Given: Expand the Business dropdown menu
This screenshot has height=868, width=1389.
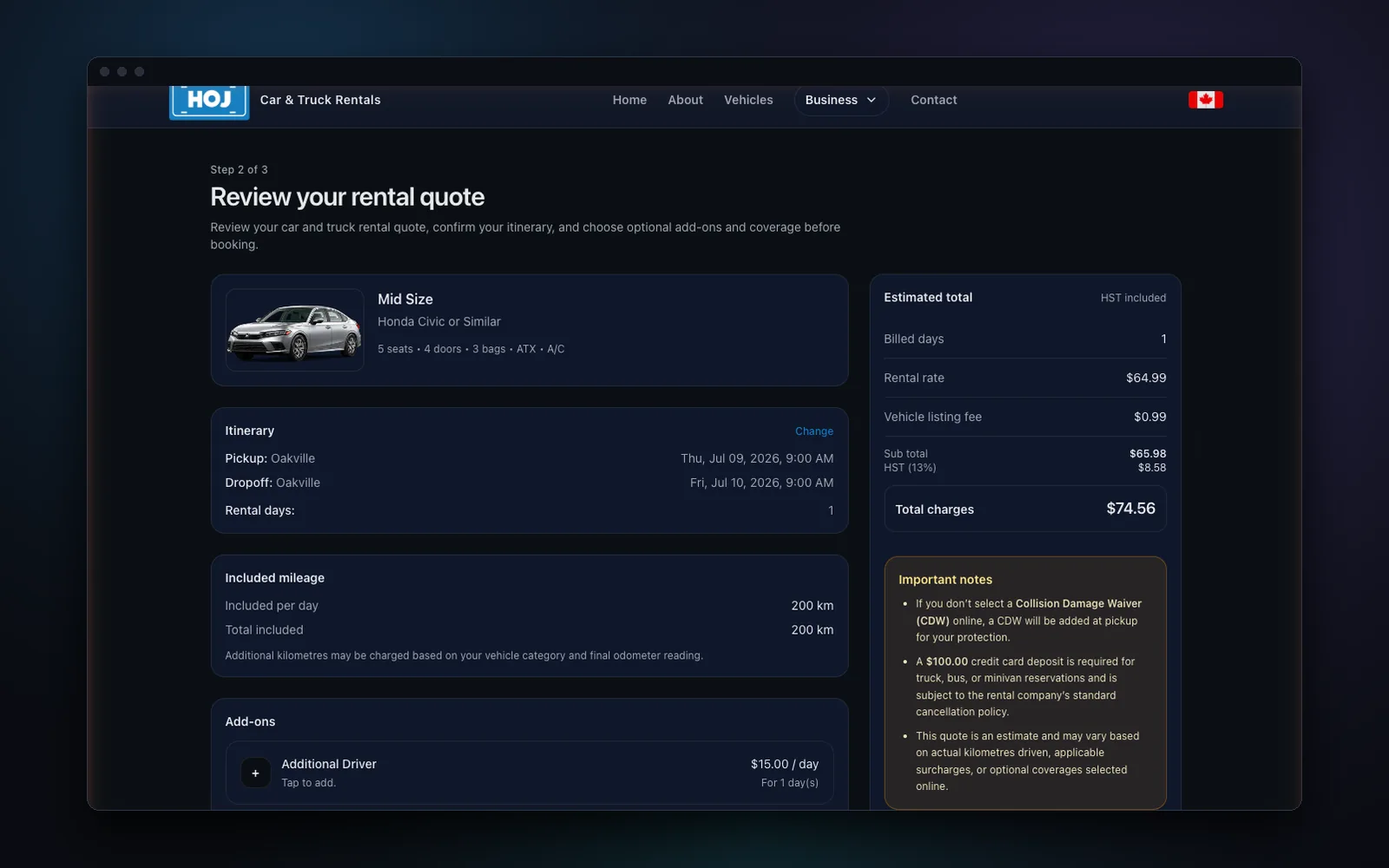Looking at the screenshot, I should 840,100.
